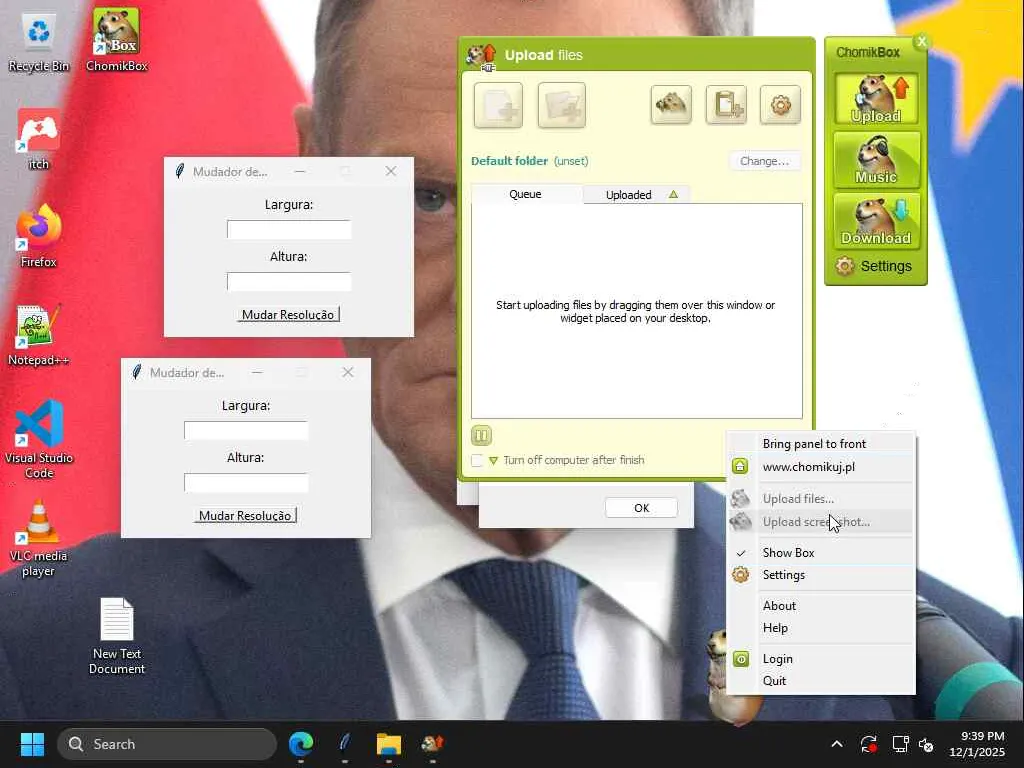
Task: Click the triangle arrow beside Uploaded tab
Action: 673,195
